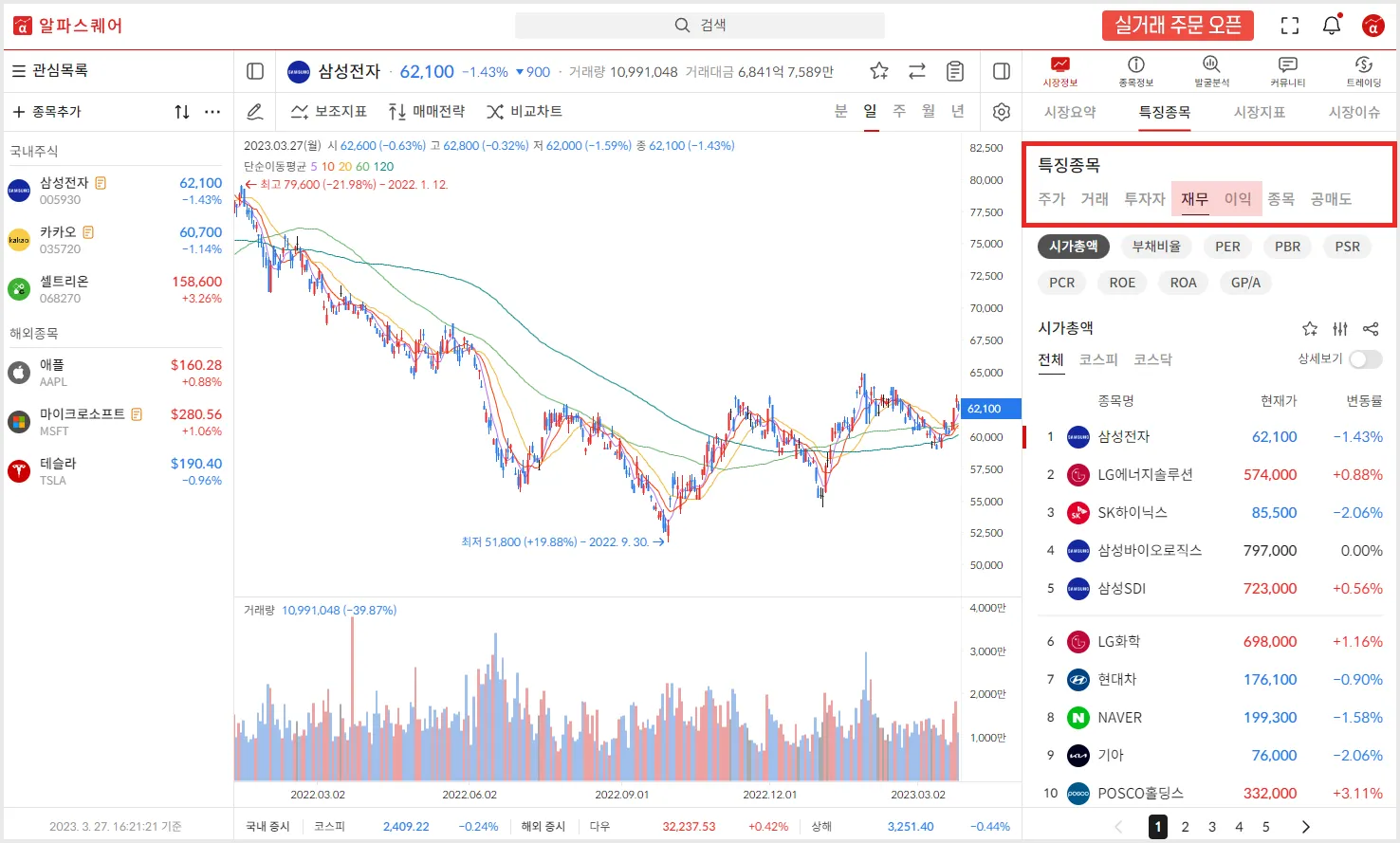Open LG에너지솔루션 in the ranking list
Viewport: 1400px width, 843px height.
tap(1209, 475)
